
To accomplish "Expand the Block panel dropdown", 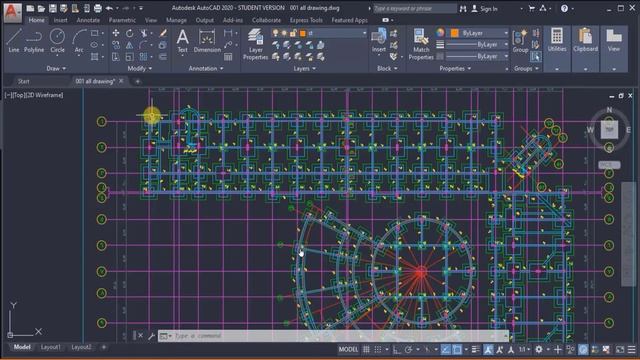I will tap(387, 69).
